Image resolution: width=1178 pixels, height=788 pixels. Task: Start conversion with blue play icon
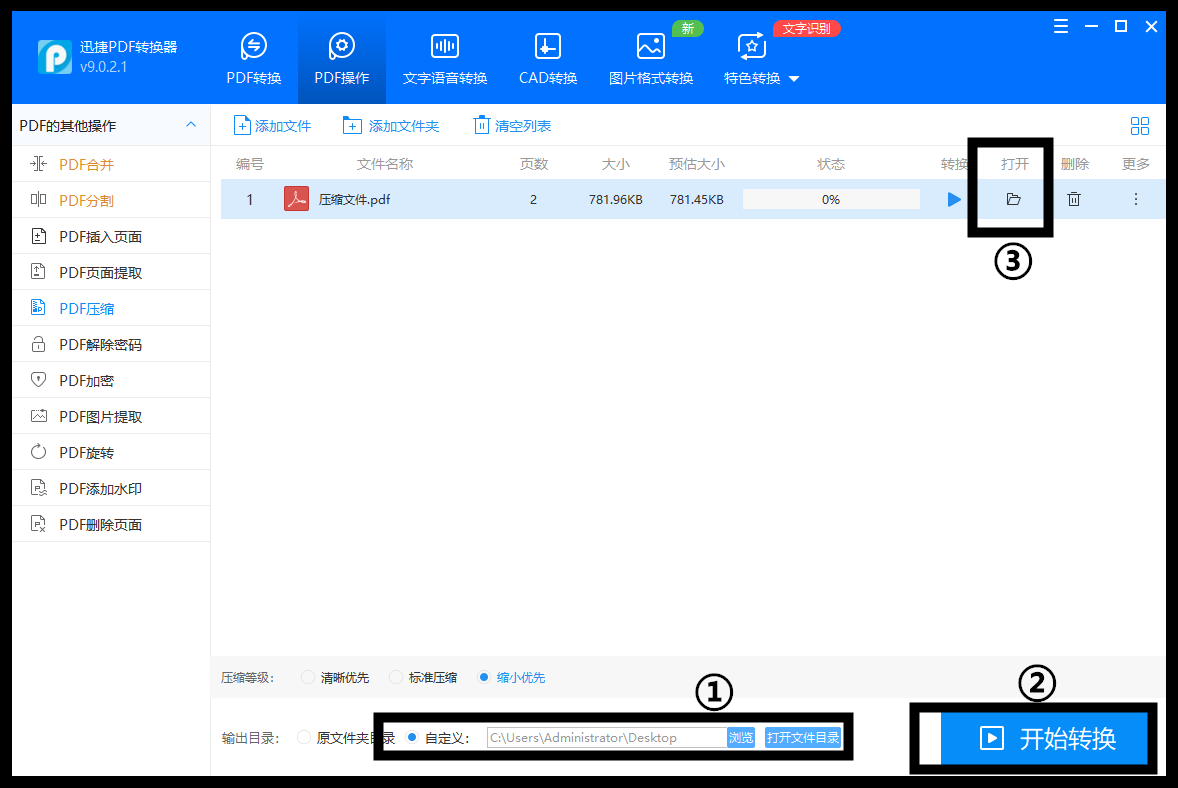[x=954, y=199]
